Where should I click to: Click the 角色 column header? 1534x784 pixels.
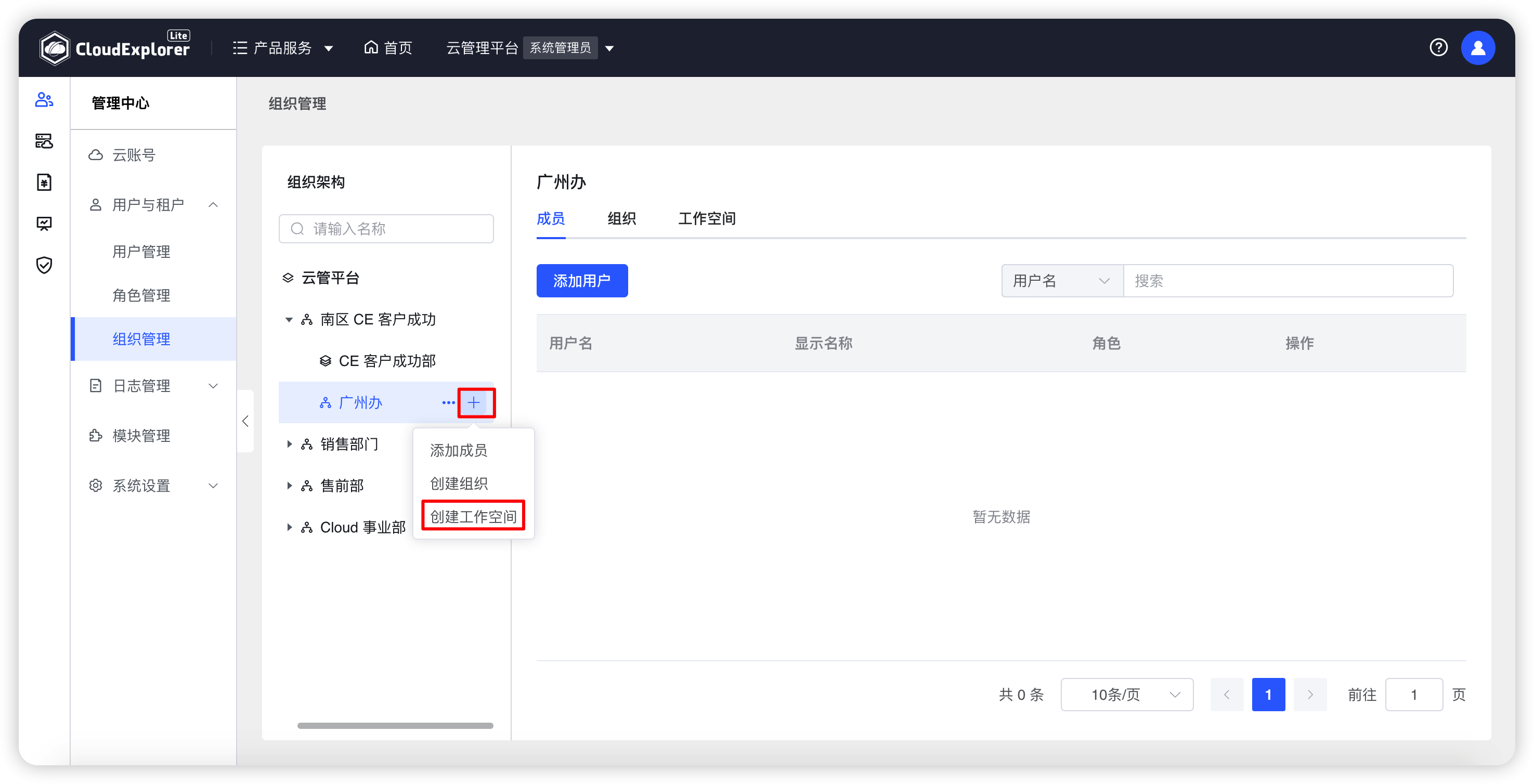[x=1106, y=344]
